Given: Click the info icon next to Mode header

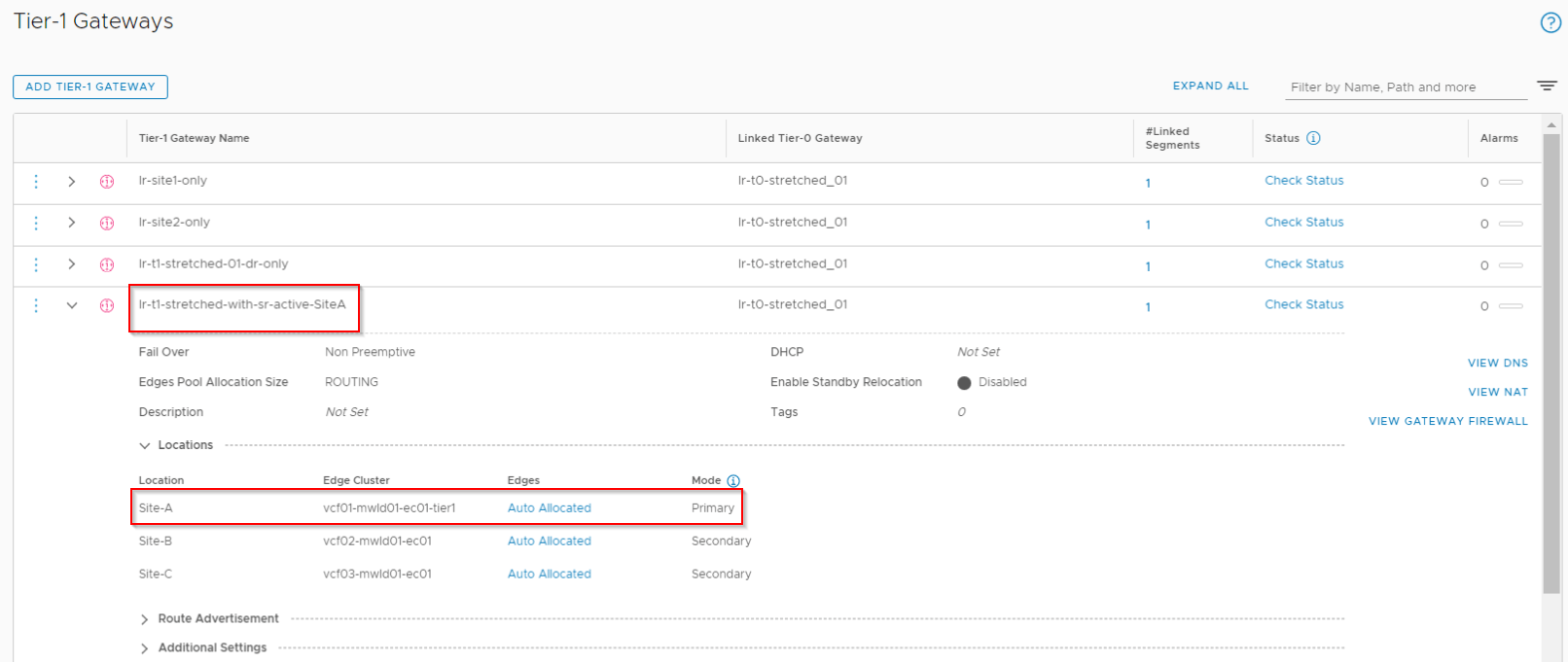Looking at the screenshot, I should click(x=733, y=480).
